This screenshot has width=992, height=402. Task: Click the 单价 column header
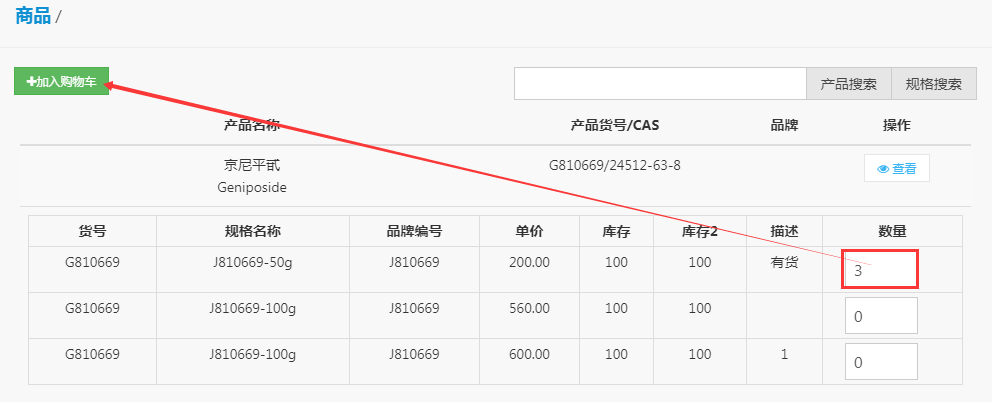pyautogui.click(x=529, y=231)
